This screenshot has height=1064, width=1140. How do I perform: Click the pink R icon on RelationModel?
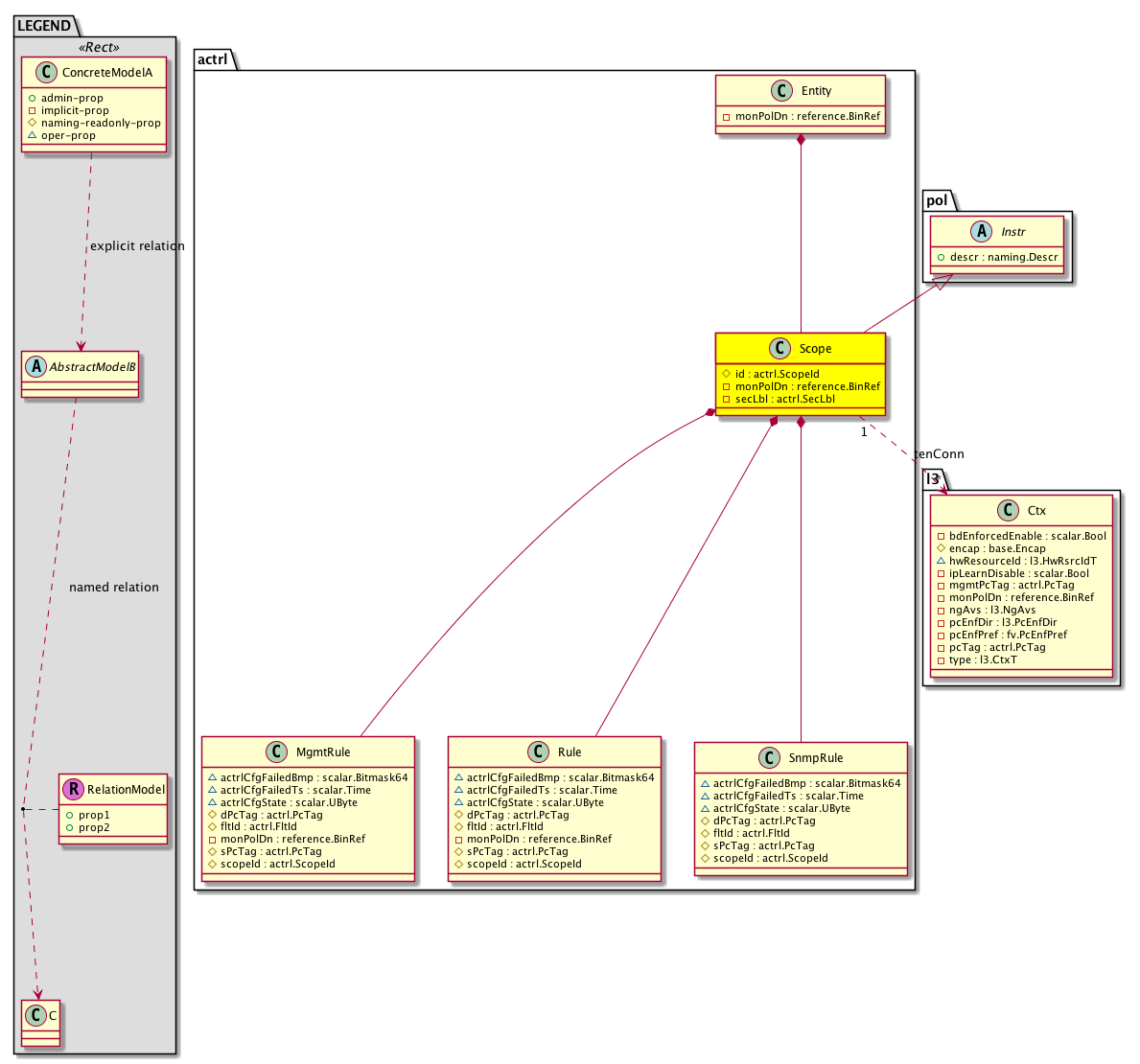click(x=73, y=790)
